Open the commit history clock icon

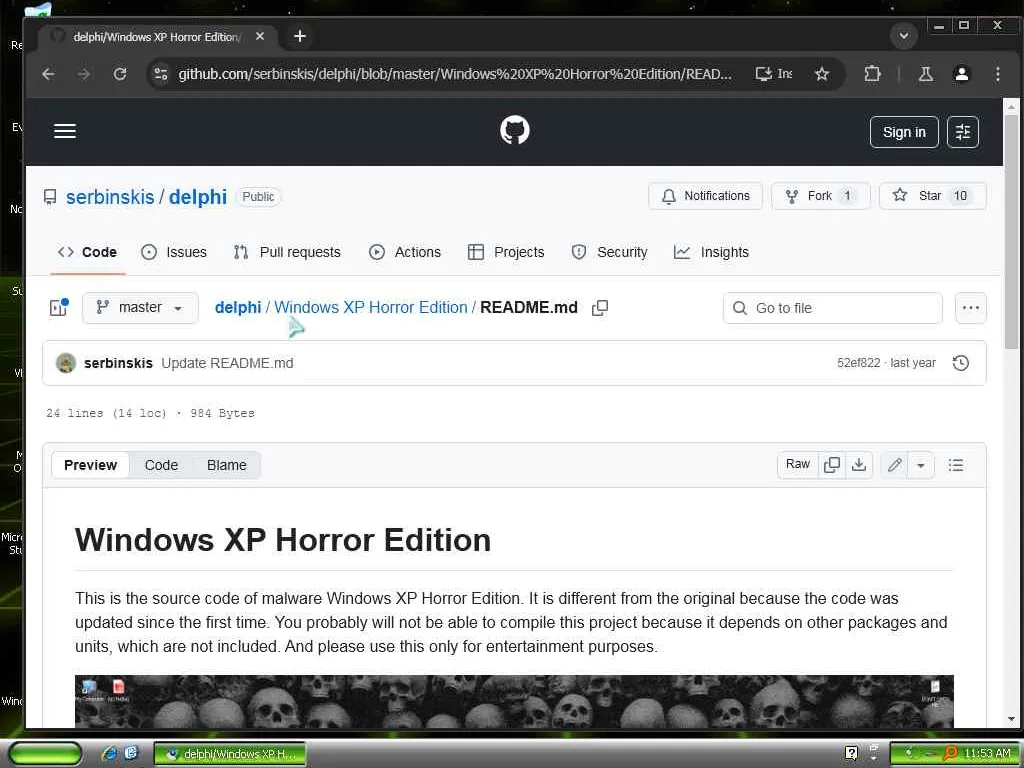(x=961, y=363)
